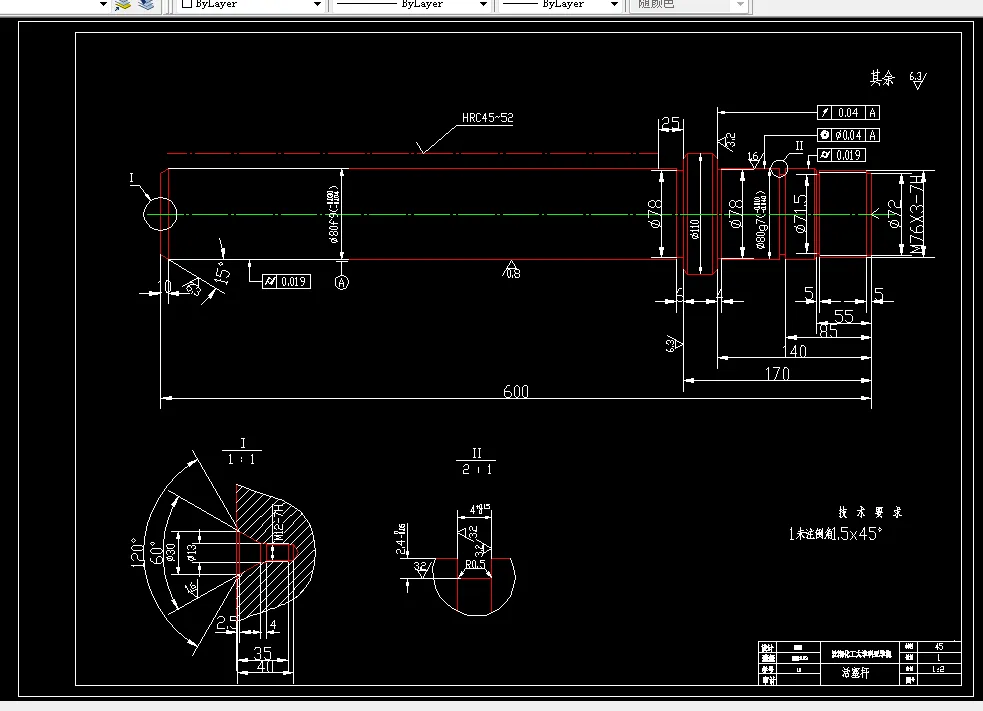Viewport: 983px width, 711px height.
Task: Select the 0.8 surface roughness symbol on shaft
Action: 512,270
